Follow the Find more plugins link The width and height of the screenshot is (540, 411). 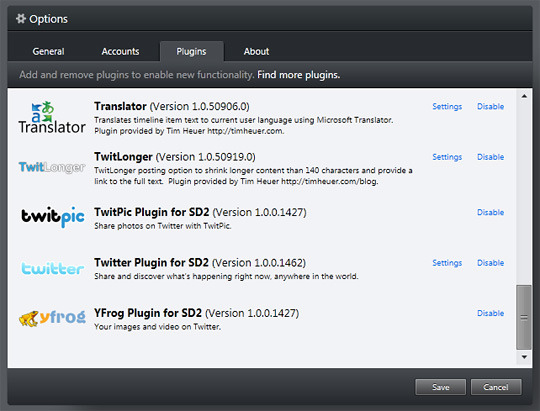pos(299,75)
